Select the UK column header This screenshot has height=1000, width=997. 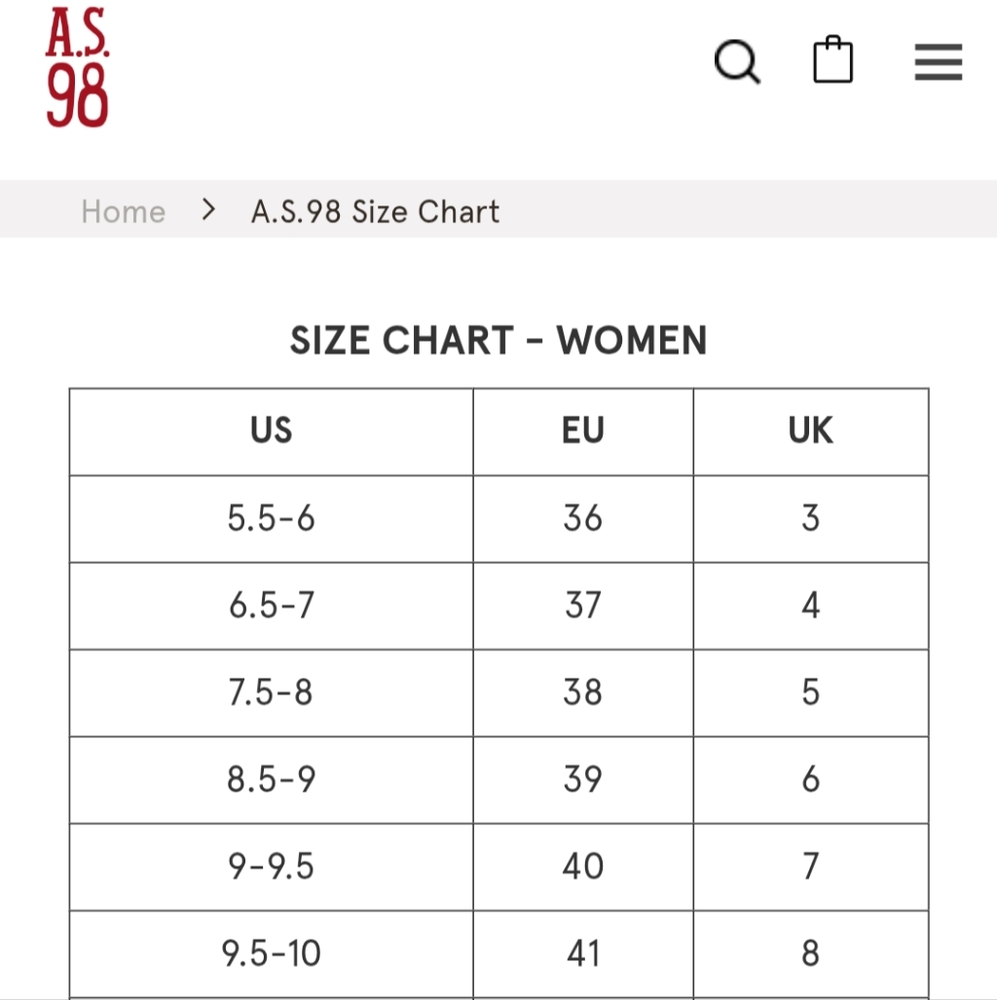click(x=811, y=431)
